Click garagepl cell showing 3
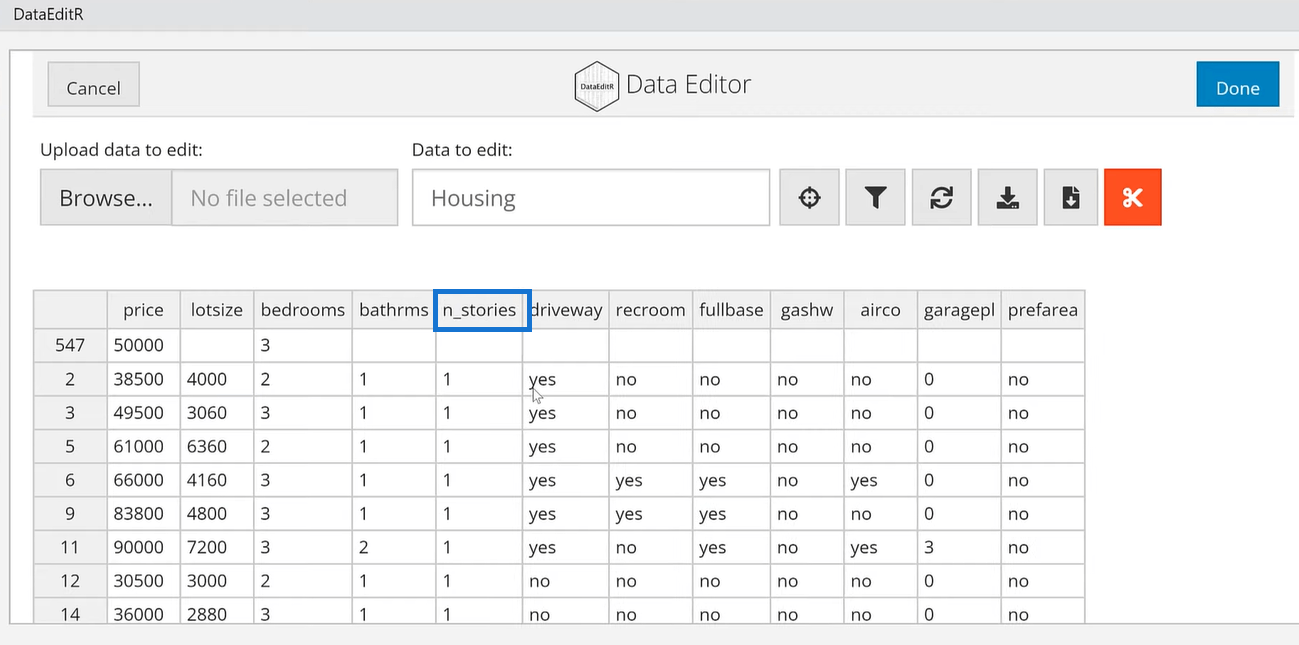The image size is (1299, 645). (x=959, y=546)
